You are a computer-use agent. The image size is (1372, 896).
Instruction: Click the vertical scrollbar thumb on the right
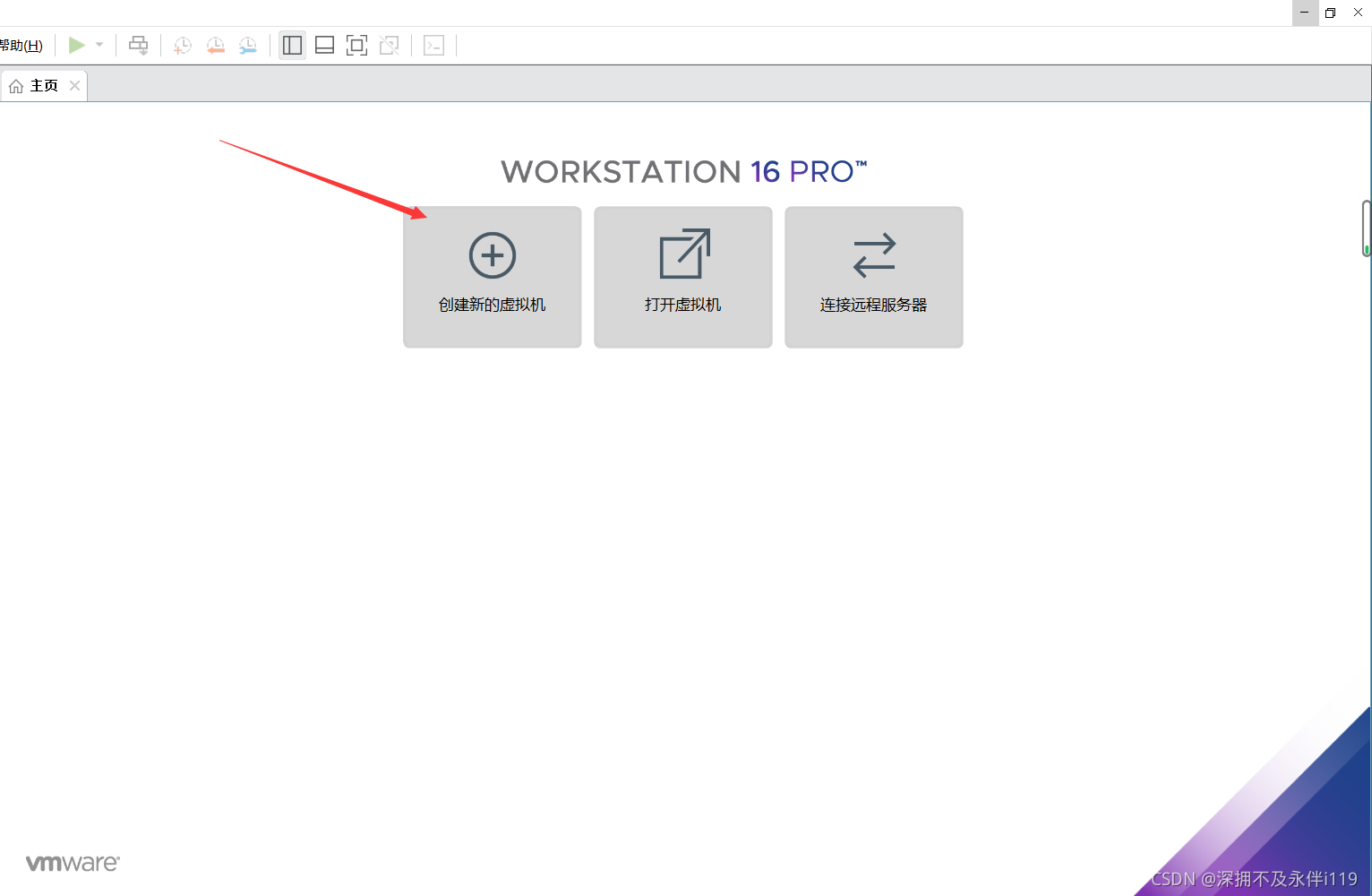1367,228
